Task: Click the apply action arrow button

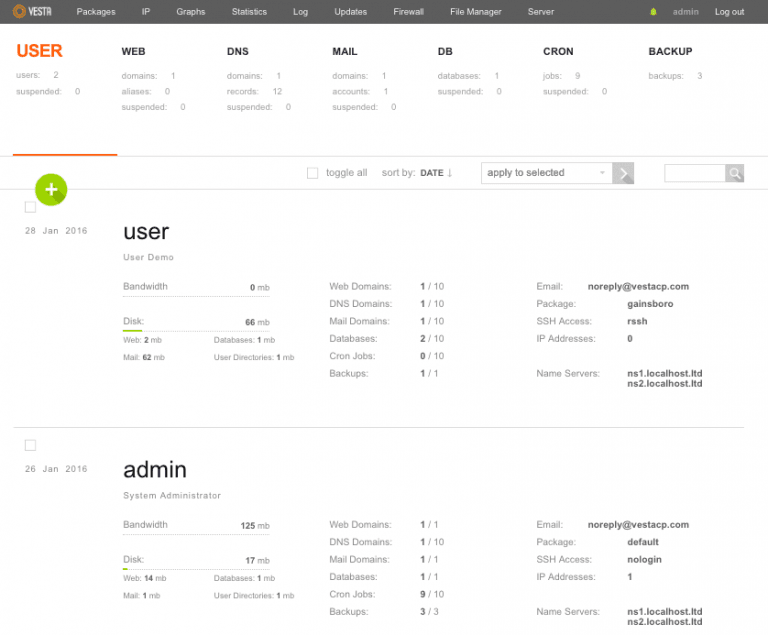Action: tap(623, 173)
